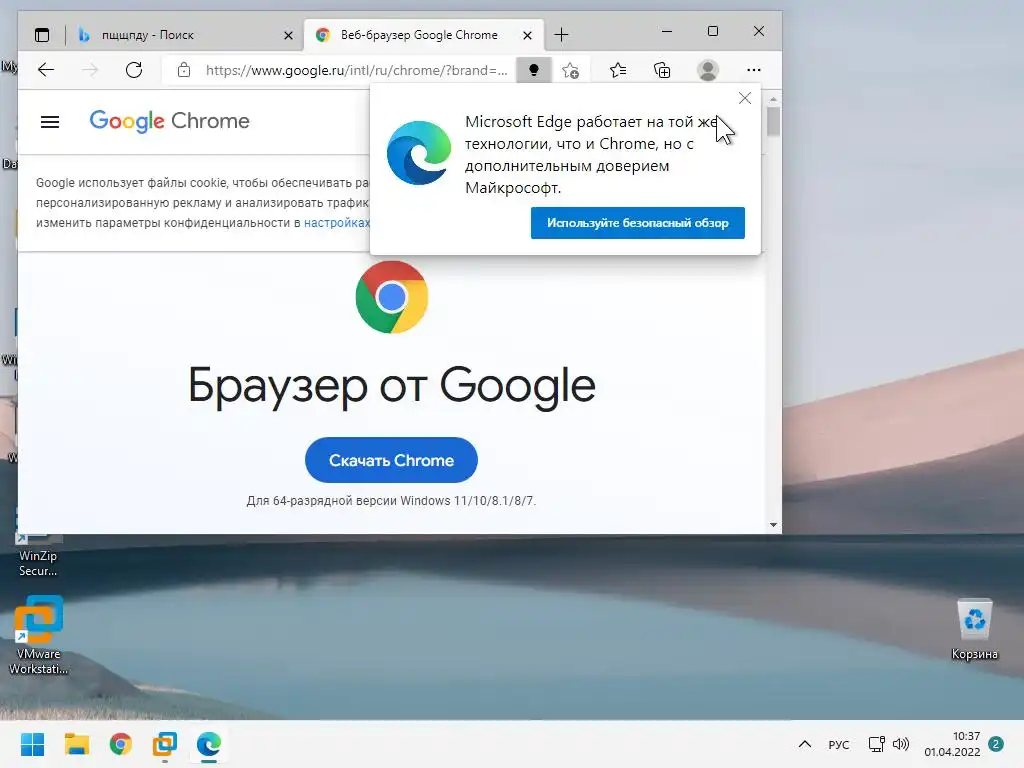The height and width of the screenshot is (768, 1024).
Task: Click 'Для 64-разрядной версии Windows' note
Action: (391, 501)
